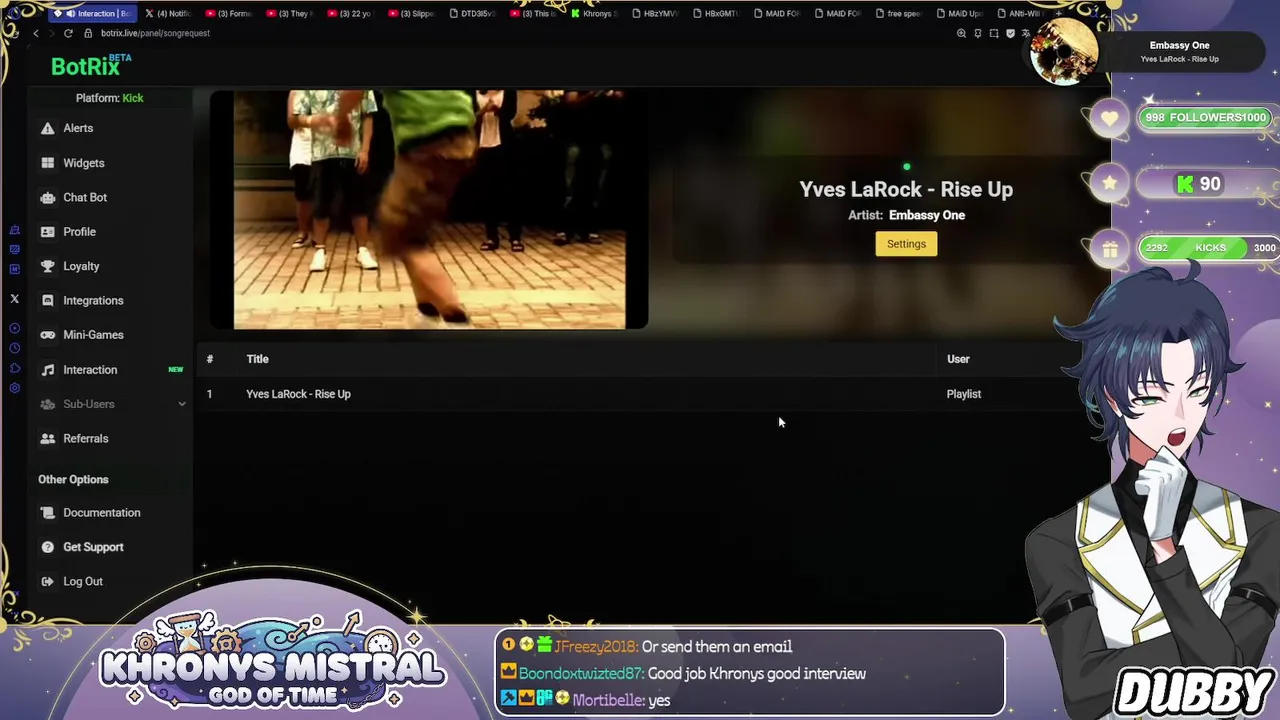Click the BotRix BETA logo

point(91,66)
